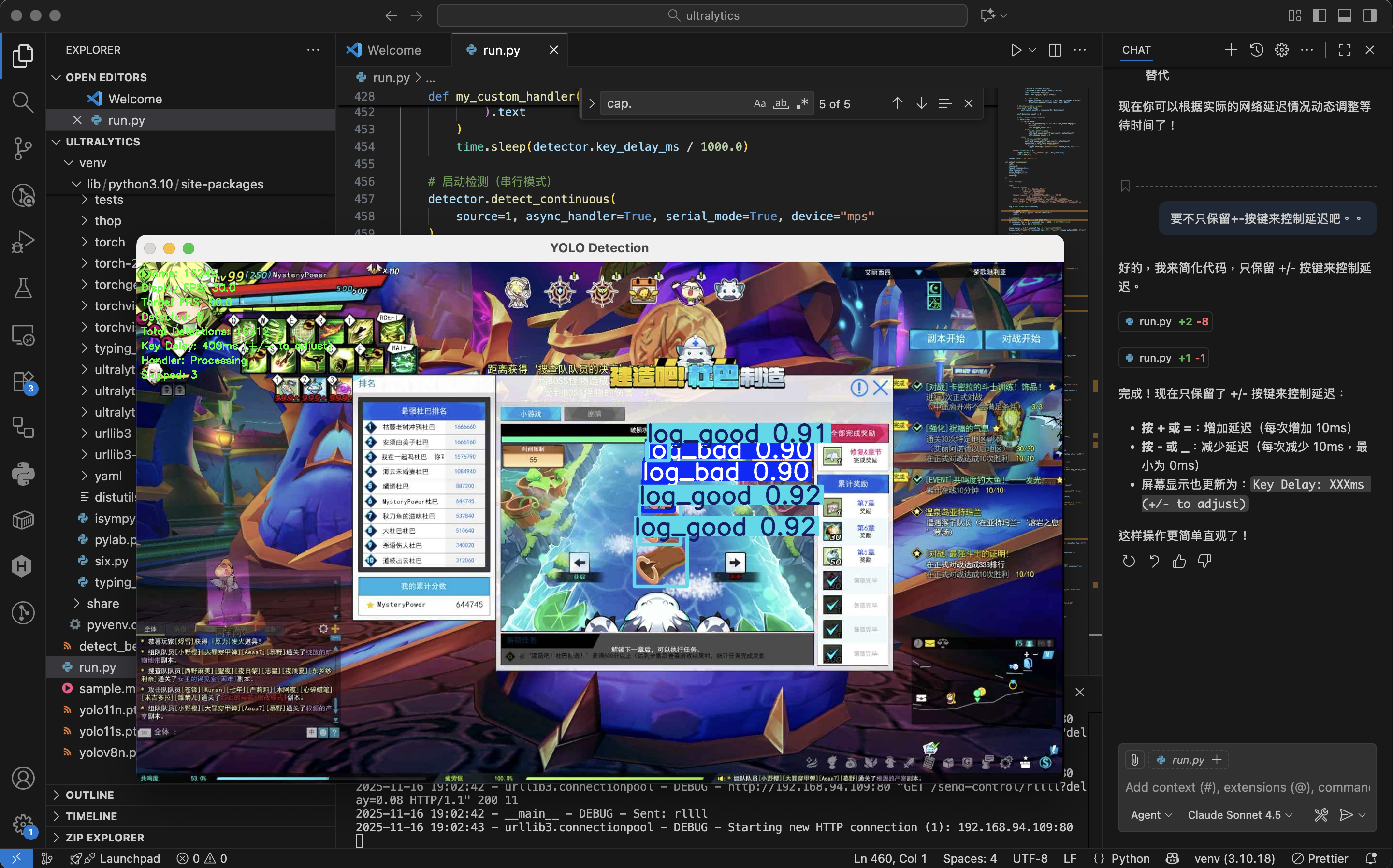Split the editor to the right
This screenshot has height=868, width=1393.
click(1055, 51)
